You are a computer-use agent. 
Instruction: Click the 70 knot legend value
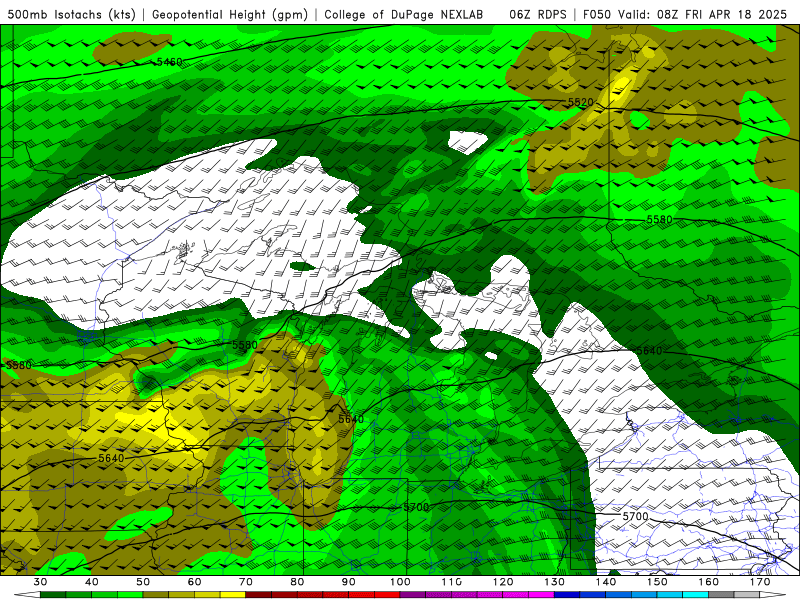[x=246, y=582]
